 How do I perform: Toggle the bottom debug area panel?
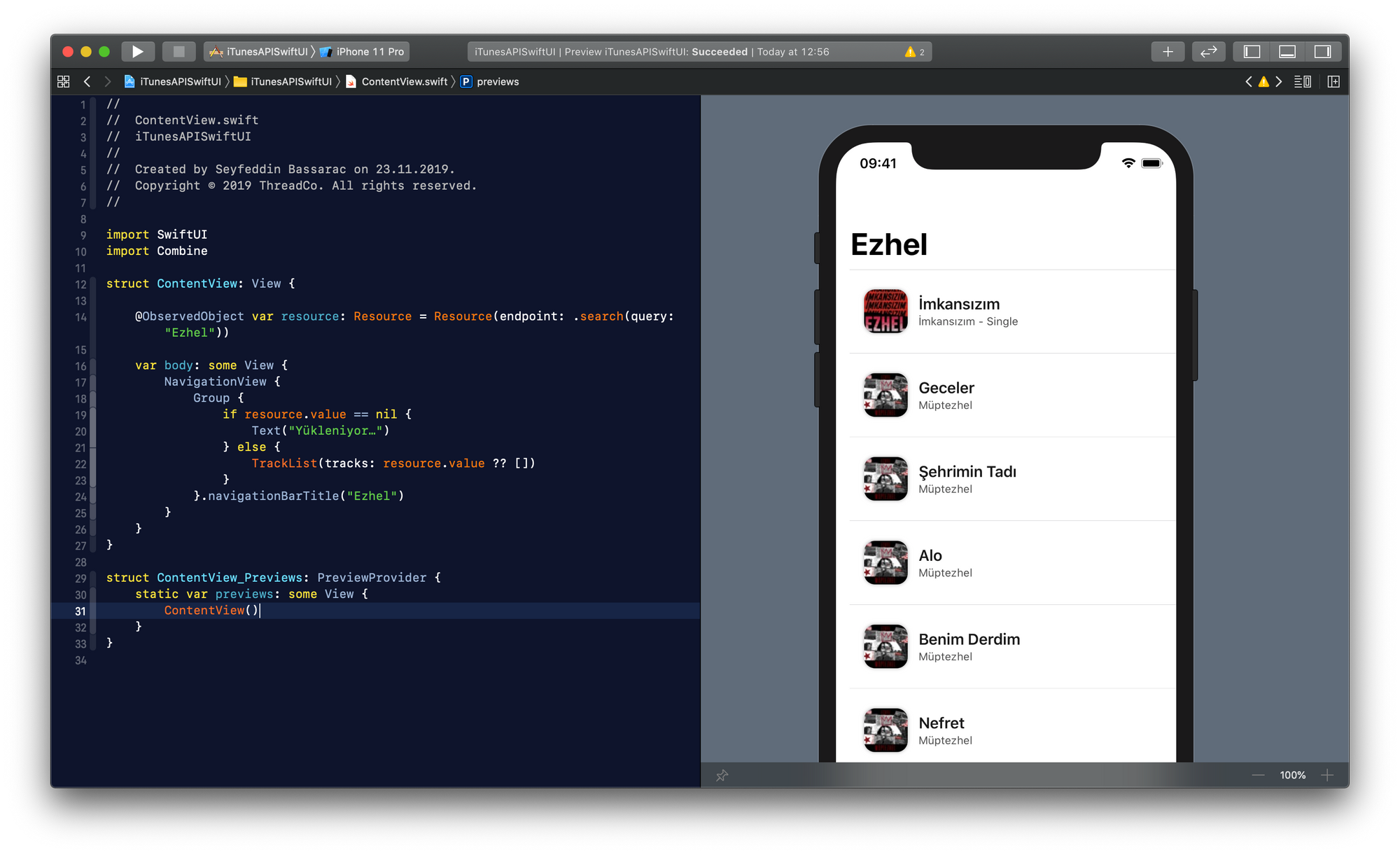(1287, 52)
